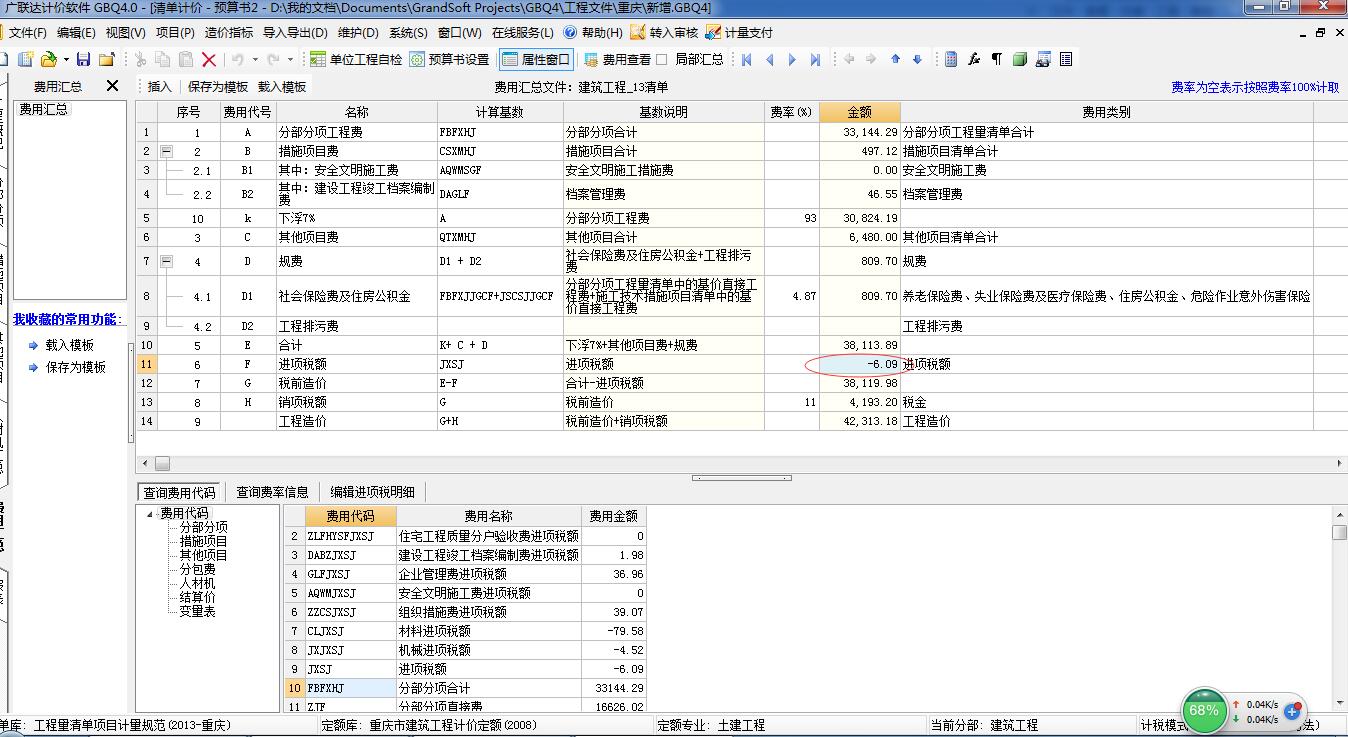Image resolution: width=1348 pixels, height=737 pixels.
Task: Click the red X delete icon
Action: [x=209, y=60]
